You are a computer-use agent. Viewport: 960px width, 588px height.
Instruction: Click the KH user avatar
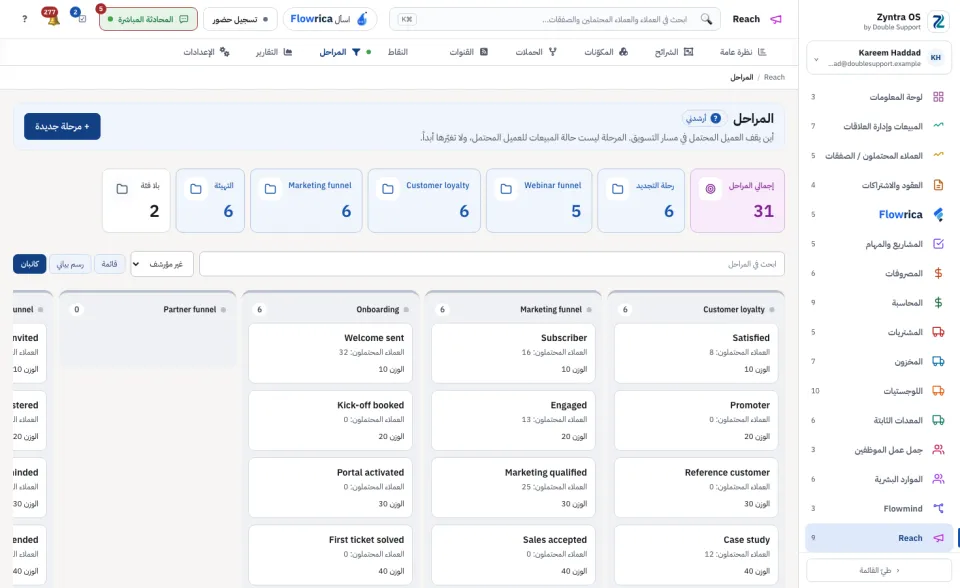(x=936, y=58)
